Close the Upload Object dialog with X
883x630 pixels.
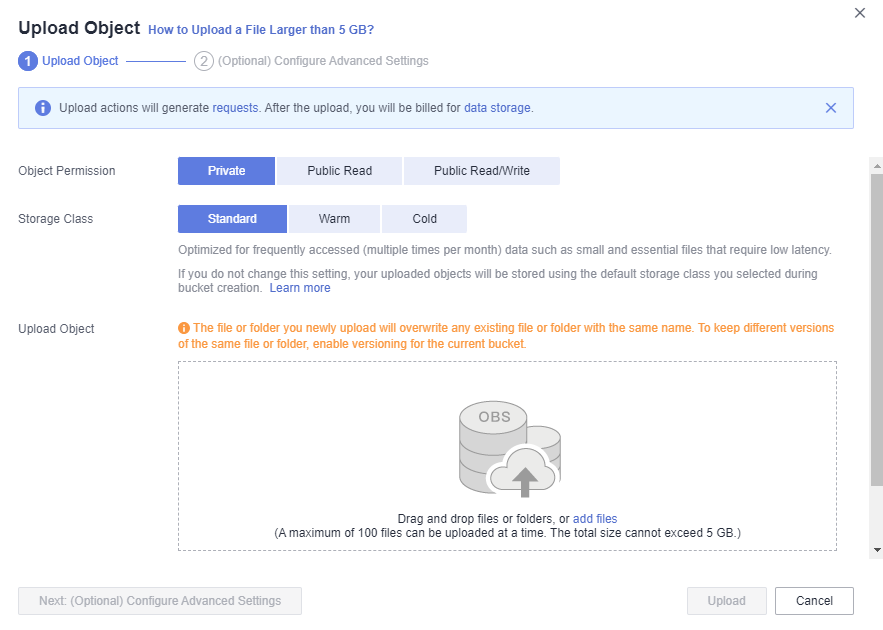(x=859, y=13)
